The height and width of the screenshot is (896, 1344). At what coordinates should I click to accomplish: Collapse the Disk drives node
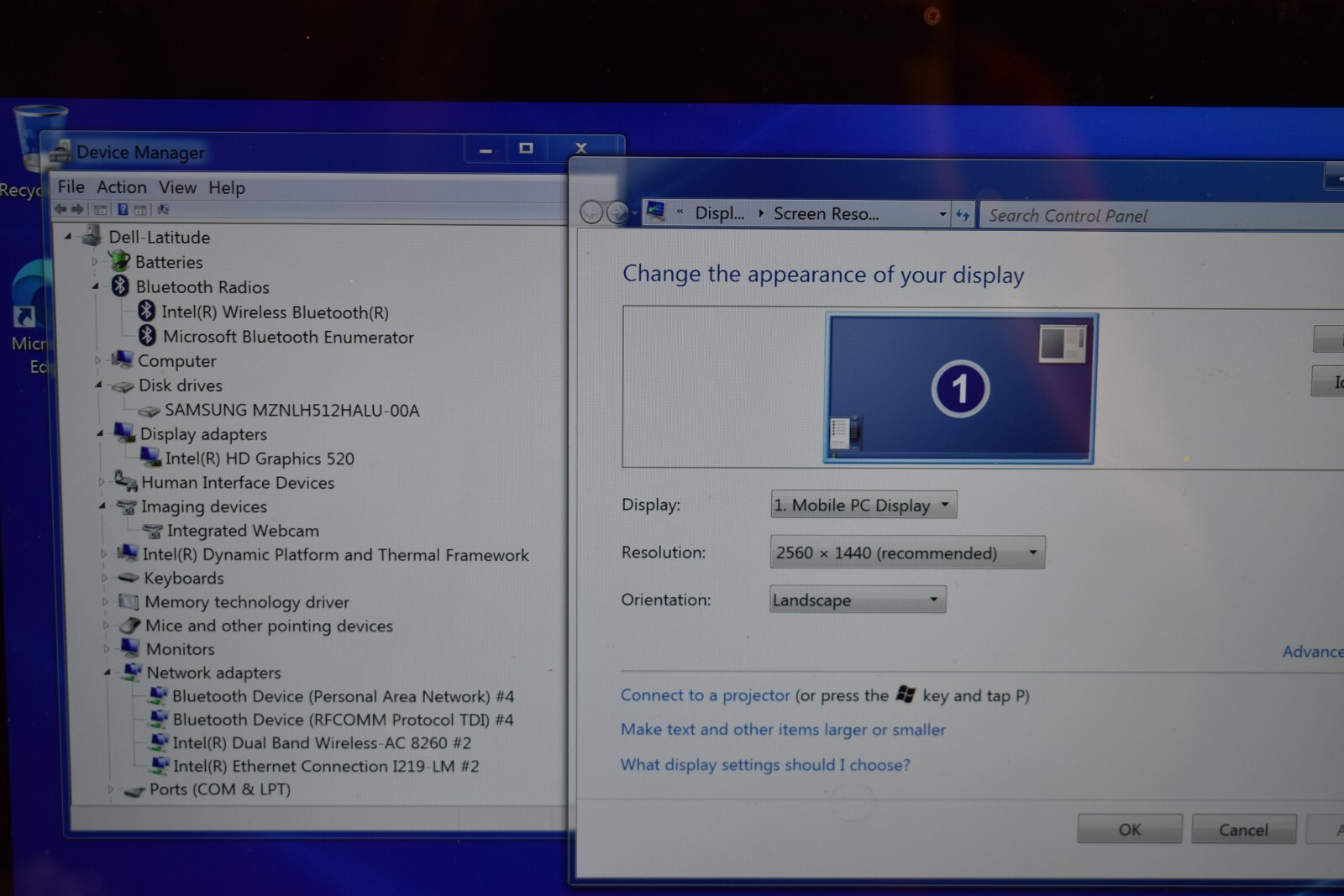[98, 385]
